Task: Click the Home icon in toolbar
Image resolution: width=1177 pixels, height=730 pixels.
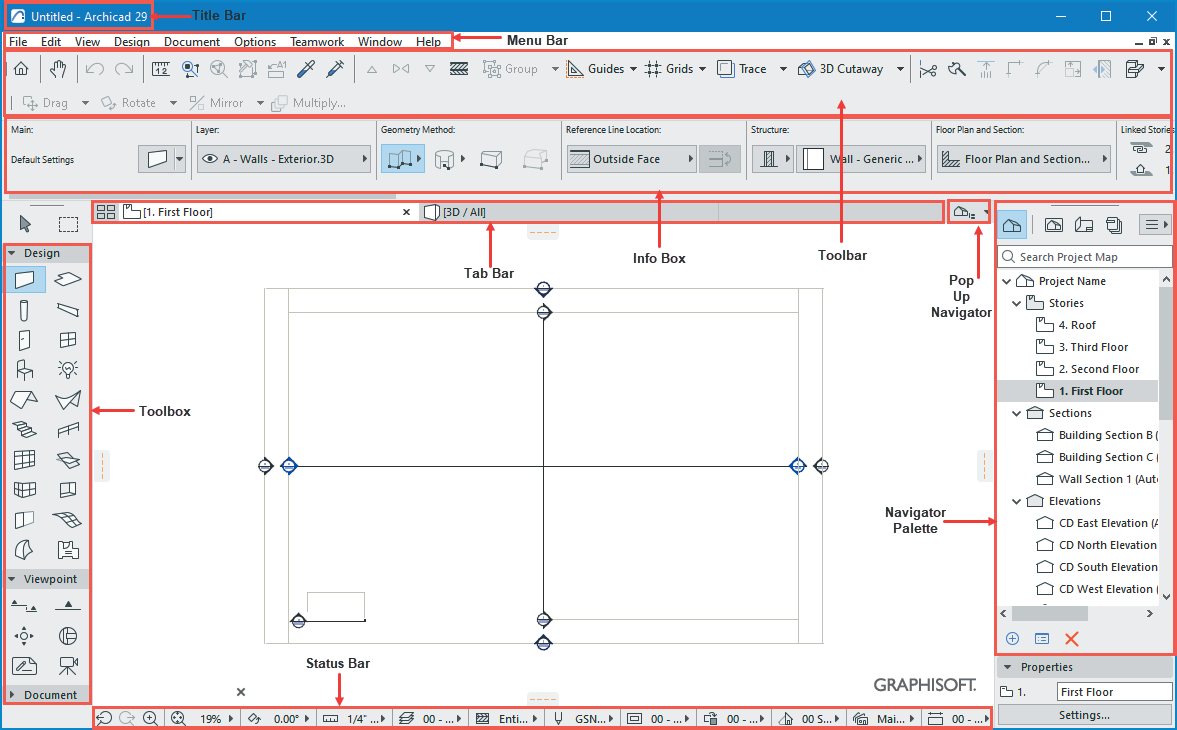Action: pyautogui.click(x=22, y=69)
